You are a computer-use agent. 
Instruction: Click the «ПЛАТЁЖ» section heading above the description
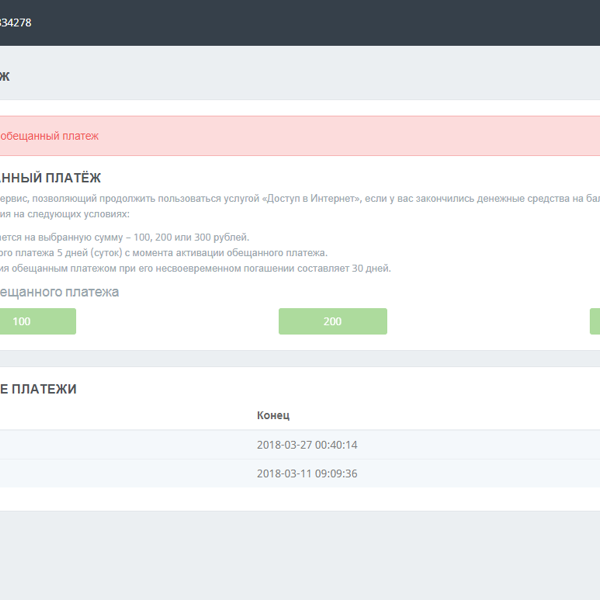tap(50, 178)
